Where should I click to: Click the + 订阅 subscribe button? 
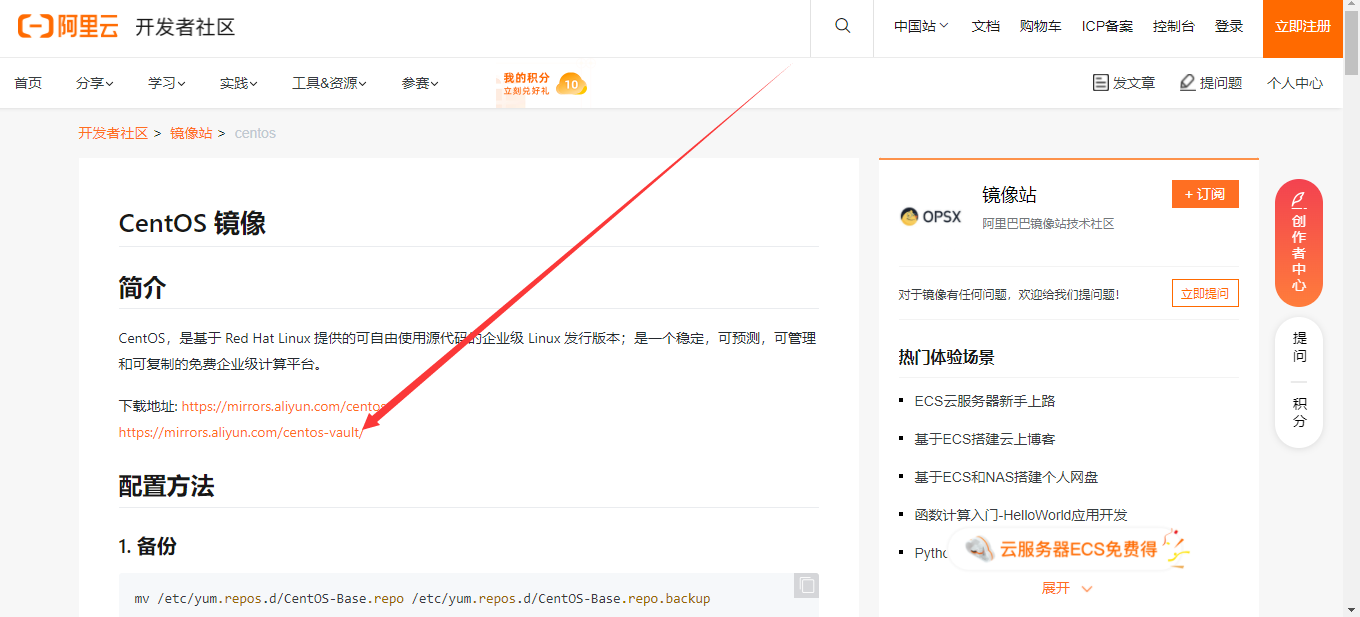tap(1205, 194)
